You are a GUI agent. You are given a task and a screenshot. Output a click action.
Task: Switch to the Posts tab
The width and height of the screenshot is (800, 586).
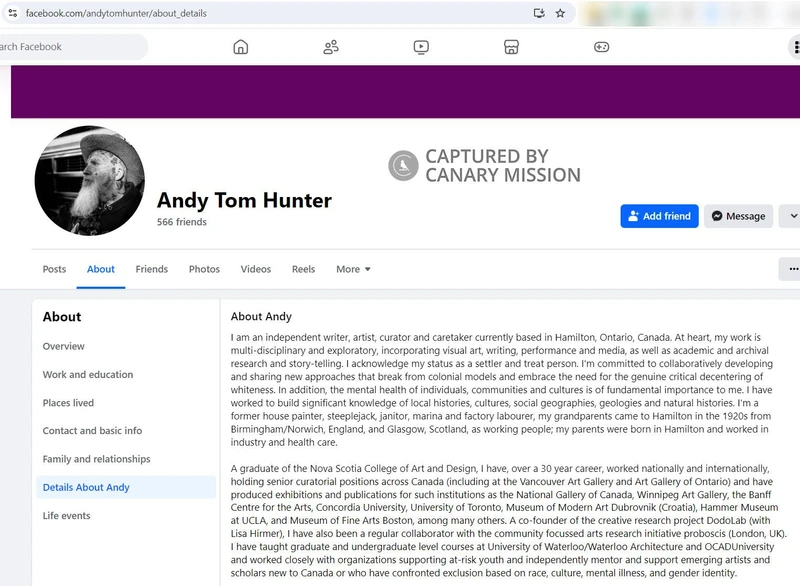click(54, 269)
